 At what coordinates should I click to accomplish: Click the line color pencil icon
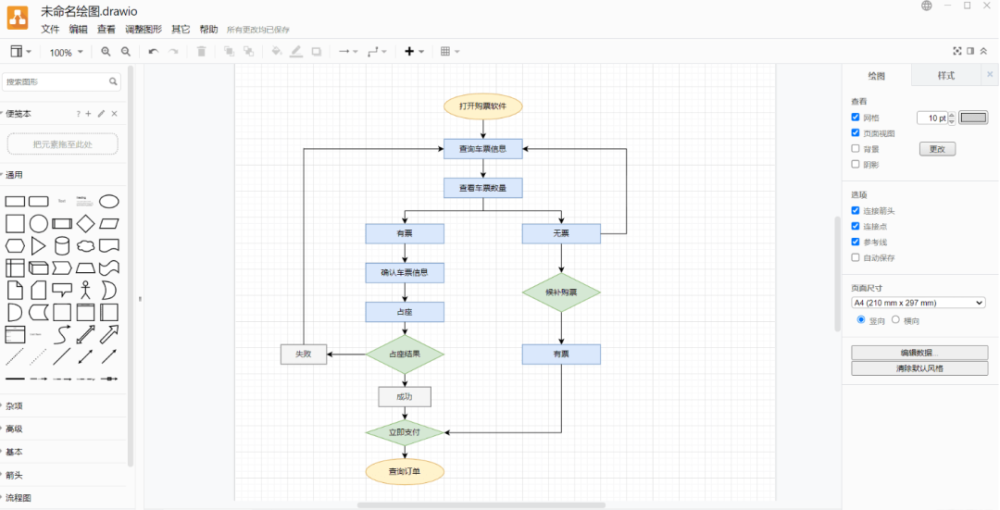point(297,52)
